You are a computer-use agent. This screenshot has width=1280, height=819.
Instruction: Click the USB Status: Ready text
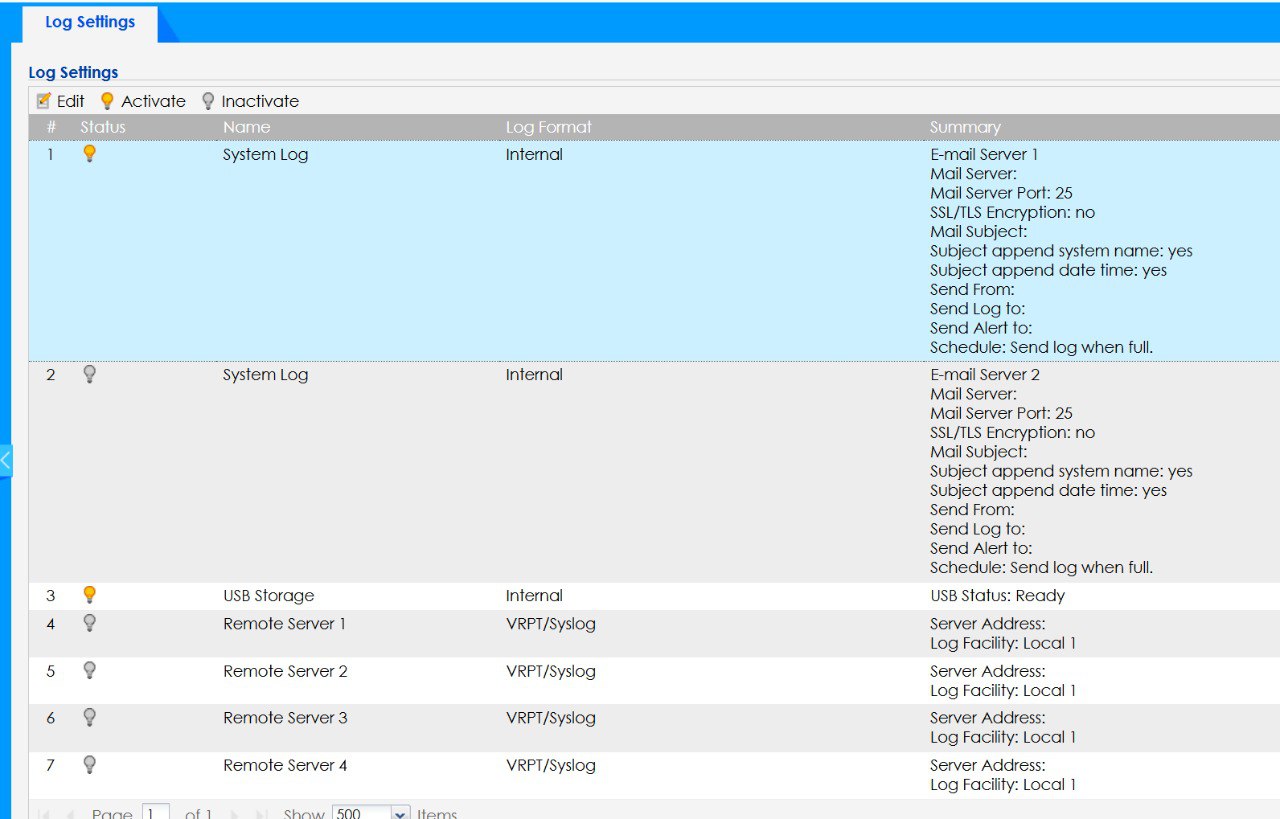pos(997,595)
